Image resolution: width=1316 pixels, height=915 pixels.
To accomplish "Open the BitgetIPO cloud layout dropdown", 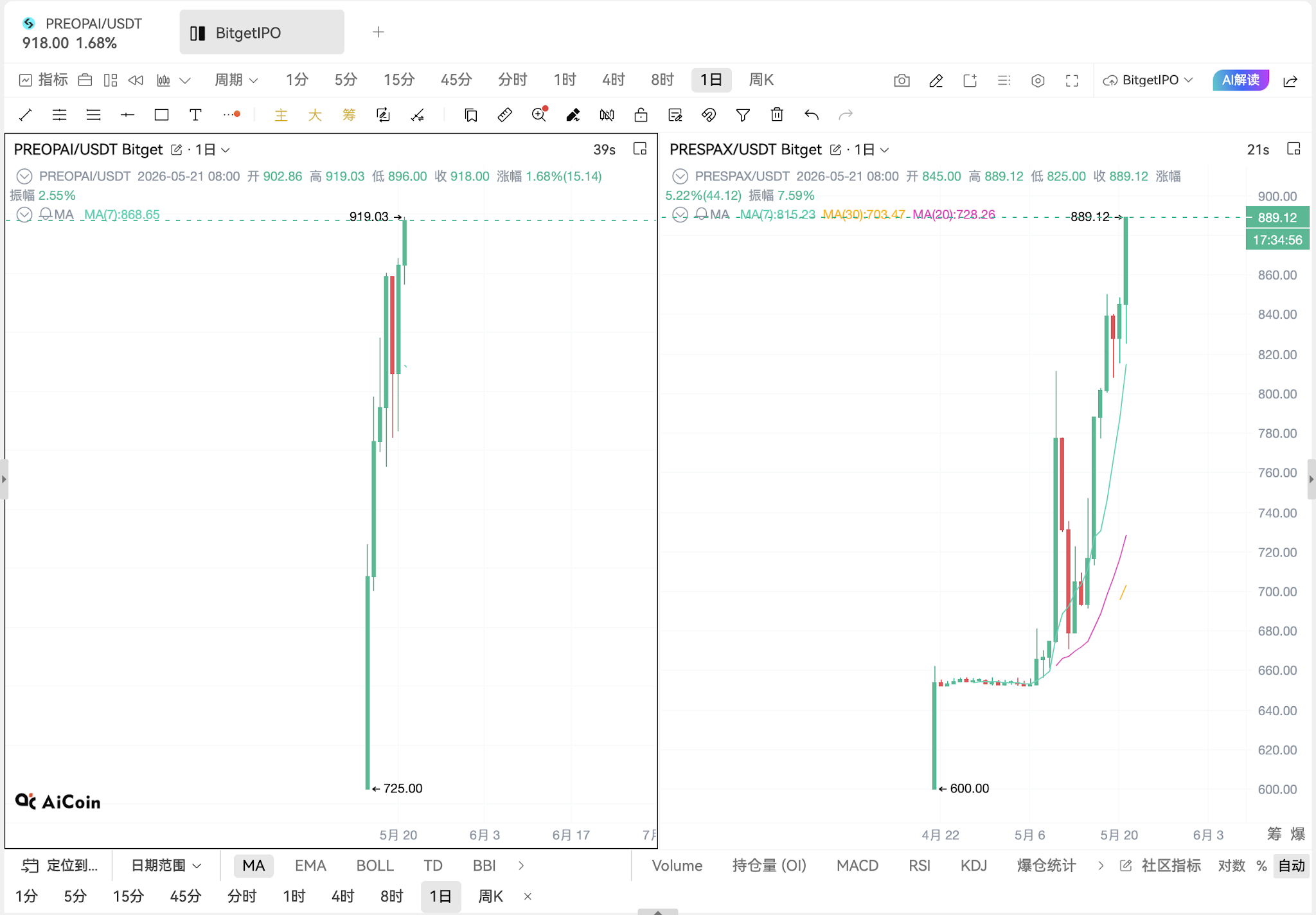I will pyautogui.click(x=1148, y=80).
